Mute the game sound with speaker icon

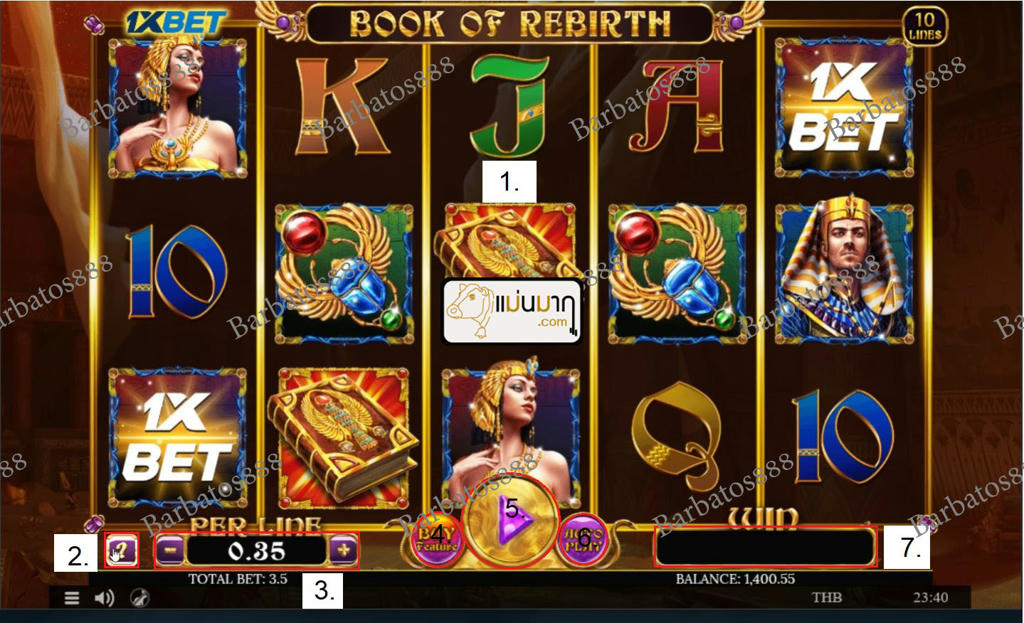(x=104, y=598)
